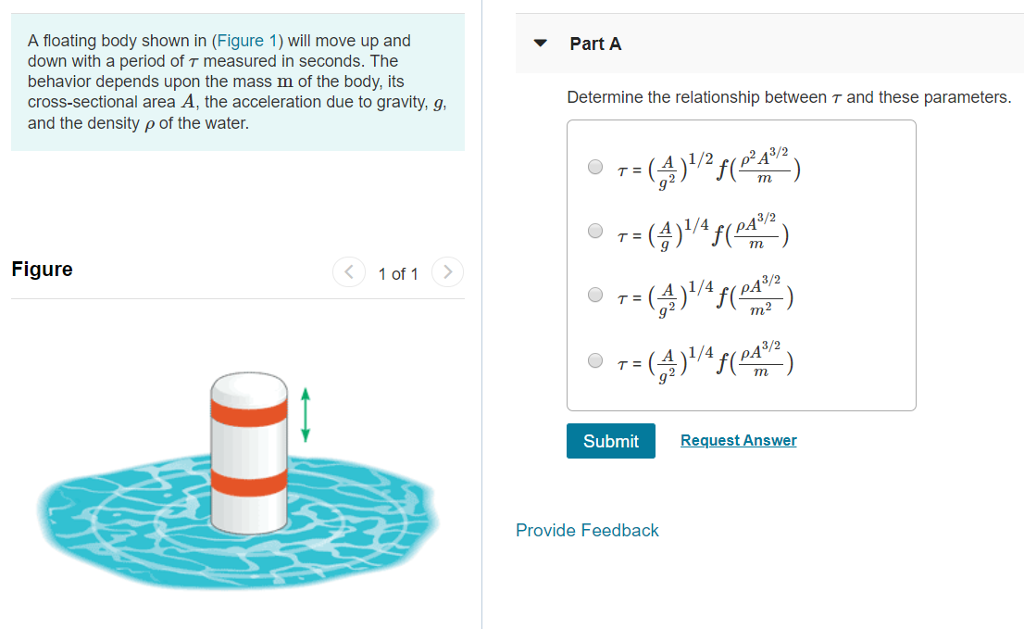Screen dimensions: 1024x629
Task: Submit the selected answer
Action: (610, 441)
